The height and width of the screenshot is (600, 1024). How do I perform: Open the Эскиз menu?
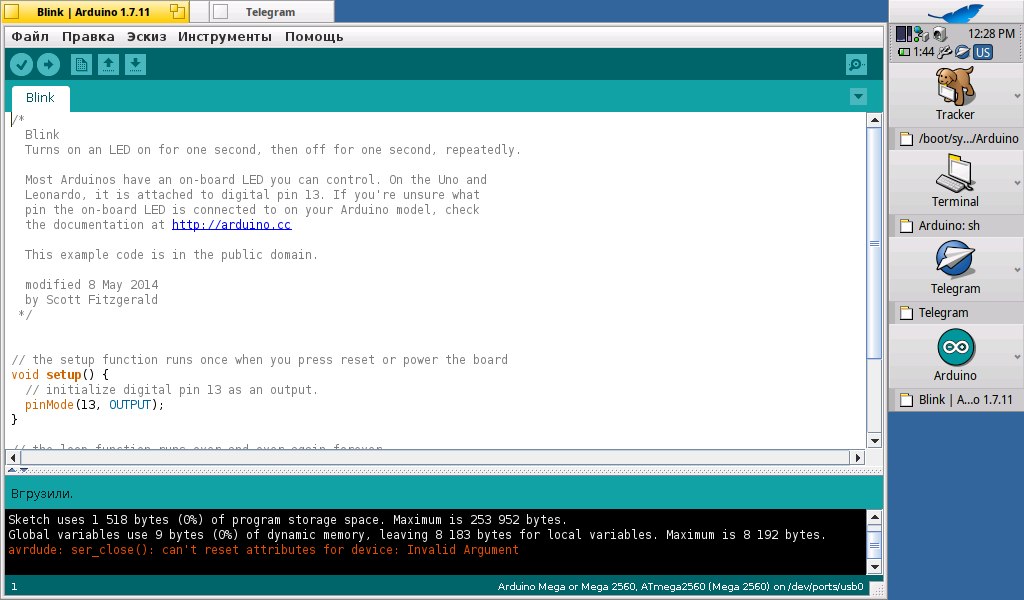coord(146,37)
